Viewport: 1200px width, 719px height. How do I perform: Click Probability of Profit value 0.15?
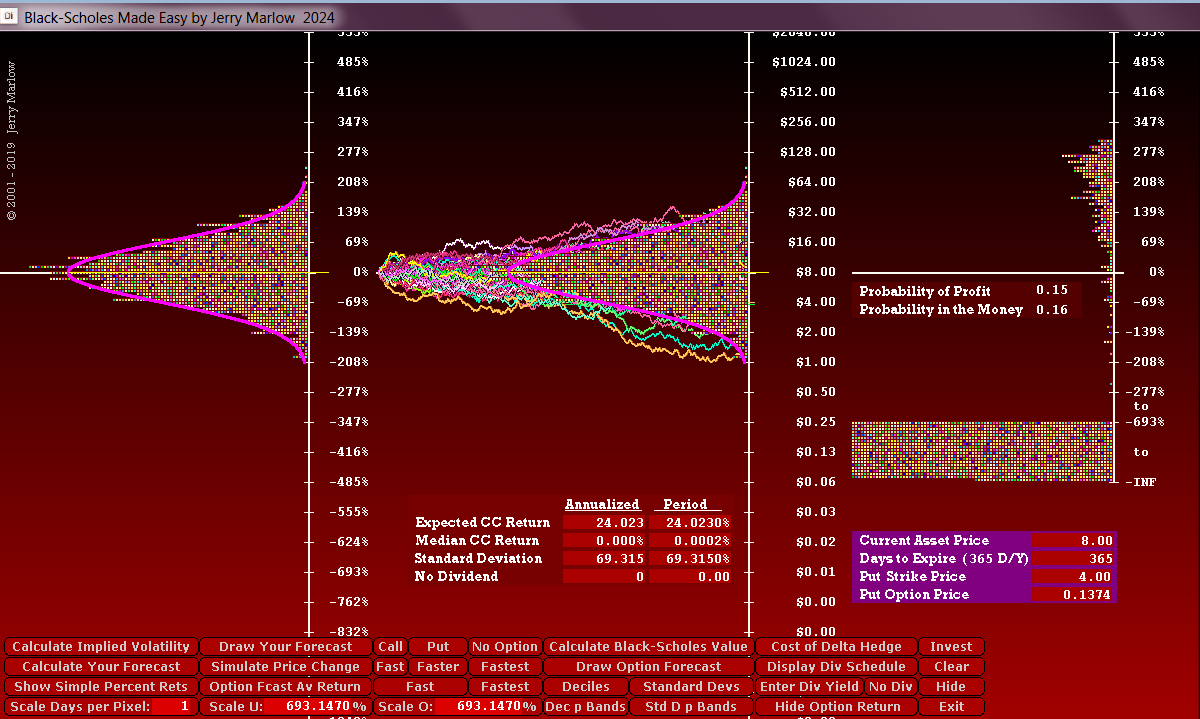(1053, 291)
